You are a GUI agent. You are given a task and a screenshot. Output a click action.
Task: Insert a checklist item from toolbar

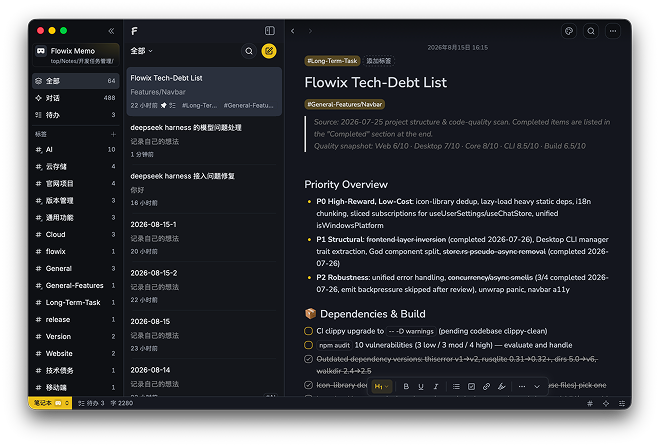(x=471, y=386)
